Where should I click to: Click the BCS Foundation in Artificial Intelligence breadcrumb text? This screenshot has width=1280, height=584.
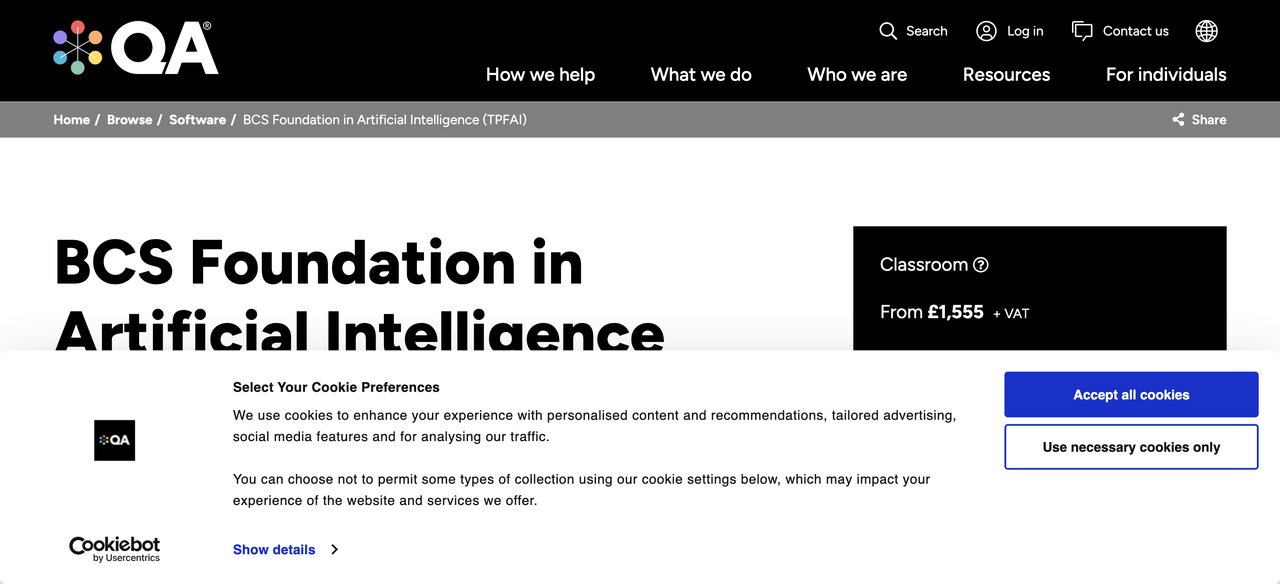point(385,119)
